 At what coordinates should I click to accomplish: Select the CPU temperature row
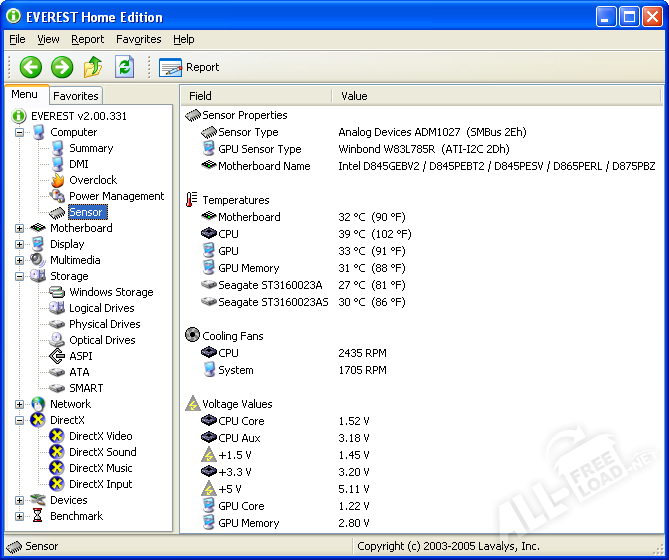[228, 234]
